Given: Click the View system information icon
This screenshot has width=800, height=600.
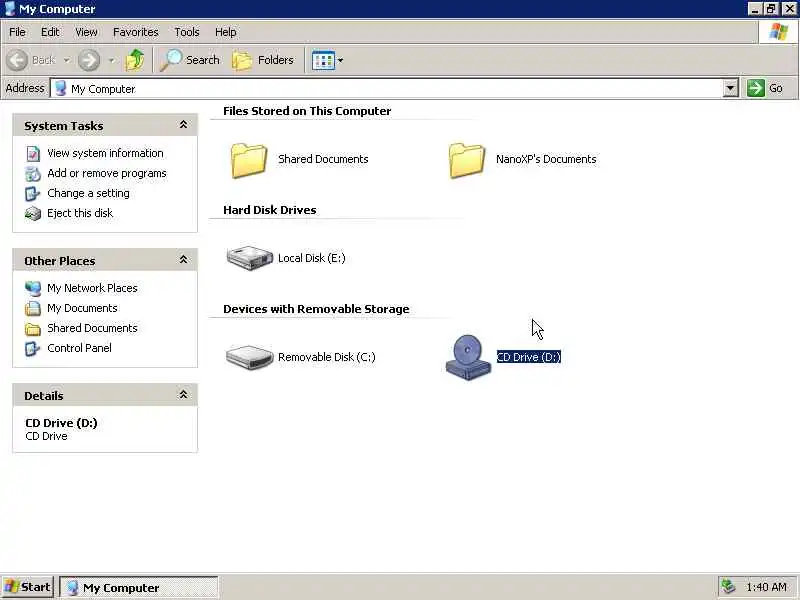Looking at the screenshot, I should click(33, 154).
